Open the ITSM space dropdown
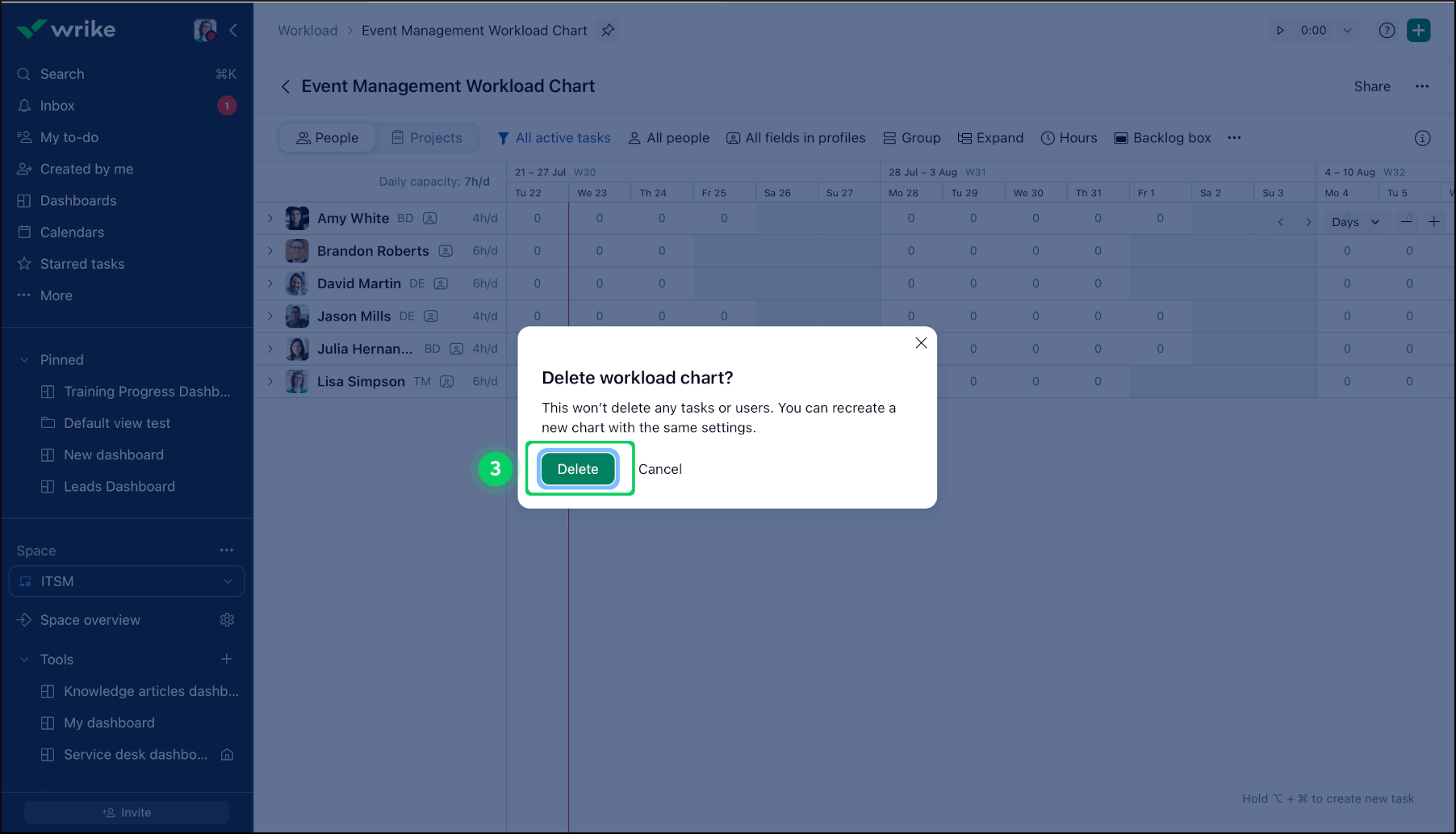Image resolution: width=1456 pixels, height=834 pixels. [127, 581]
